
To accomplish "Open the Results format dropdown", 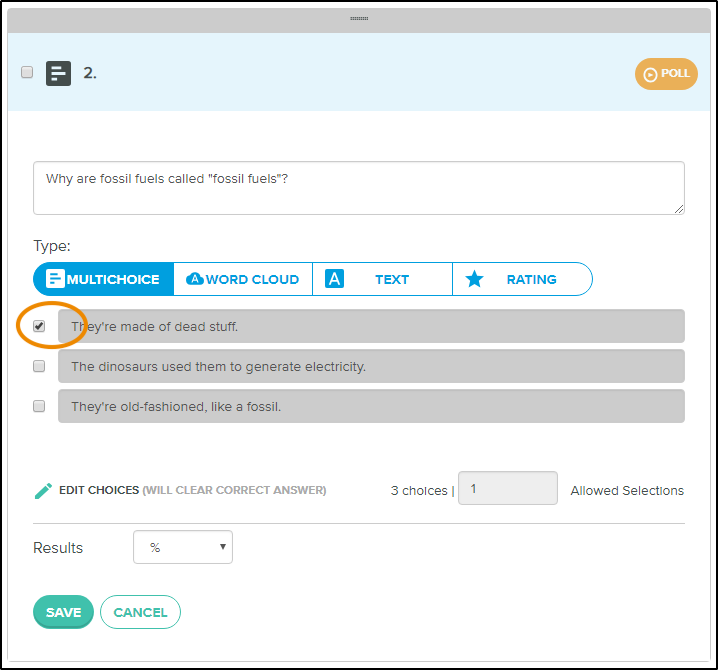I will coord(183,547).
